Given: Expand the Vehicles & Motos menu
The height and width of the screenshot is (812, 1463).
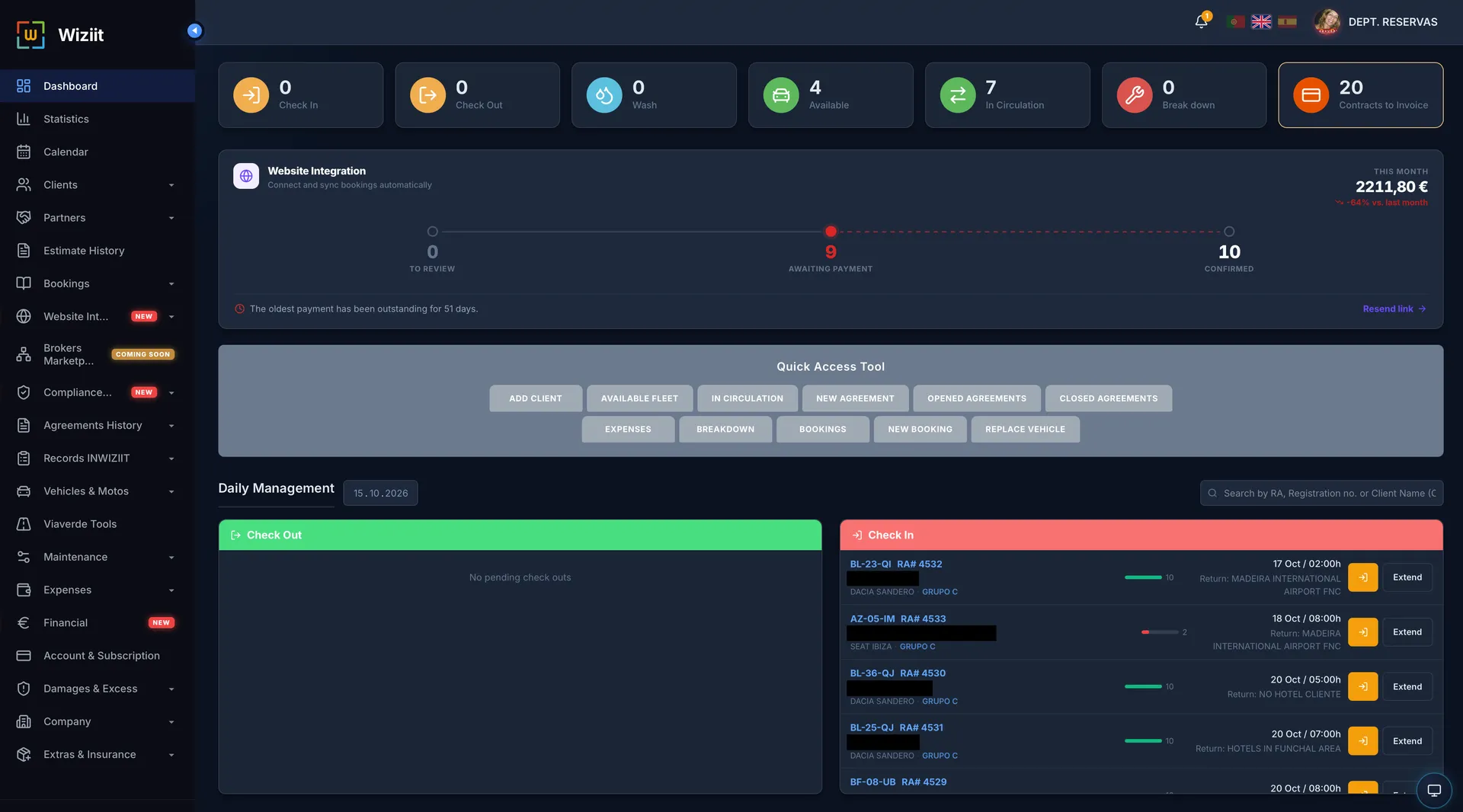Looking at the screenshot, I should 98,491.
